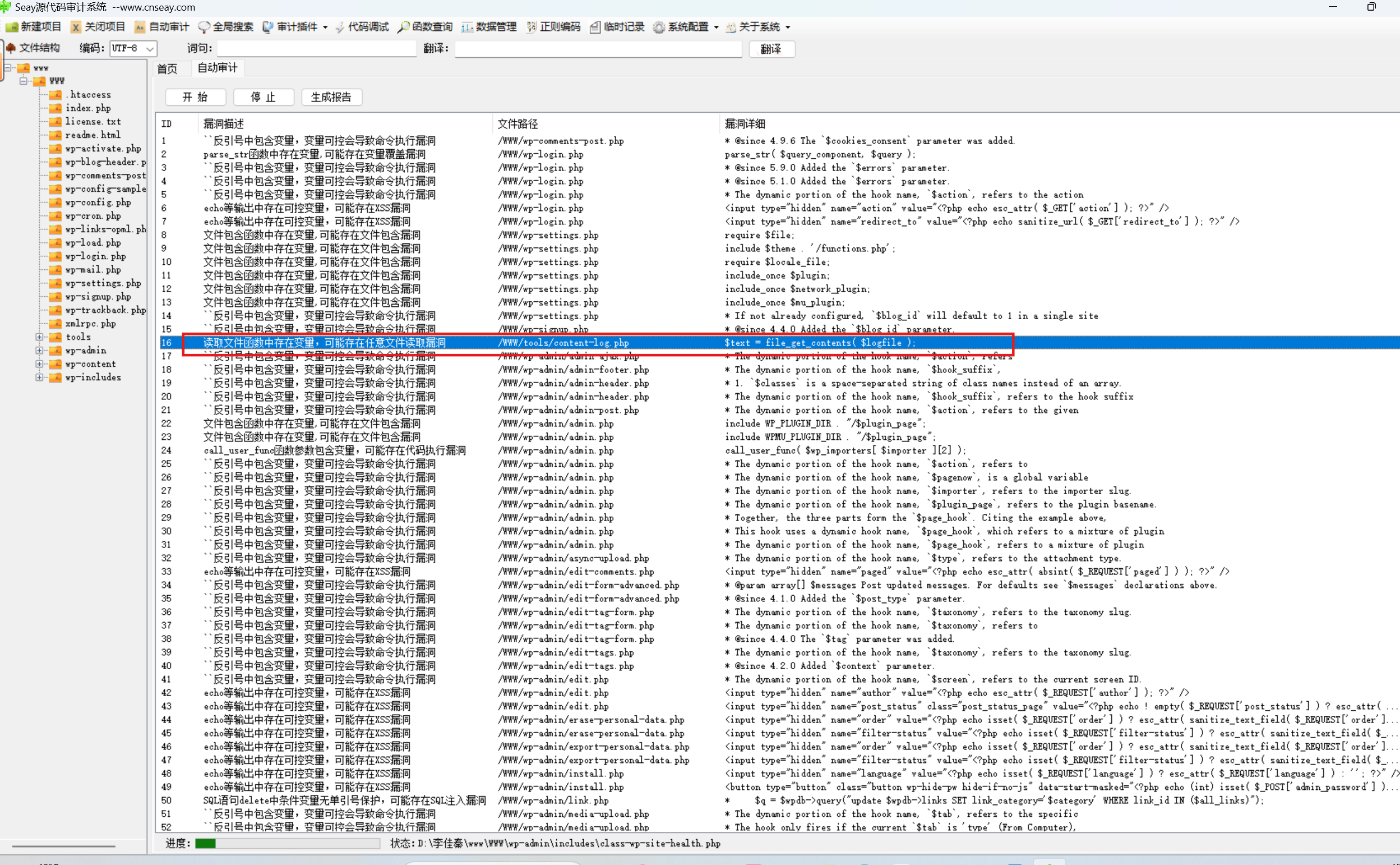Viewport: 1400px width, 865px height.
Task: Click the audit 进度 progress bar
Action: [x=287, y=843]
